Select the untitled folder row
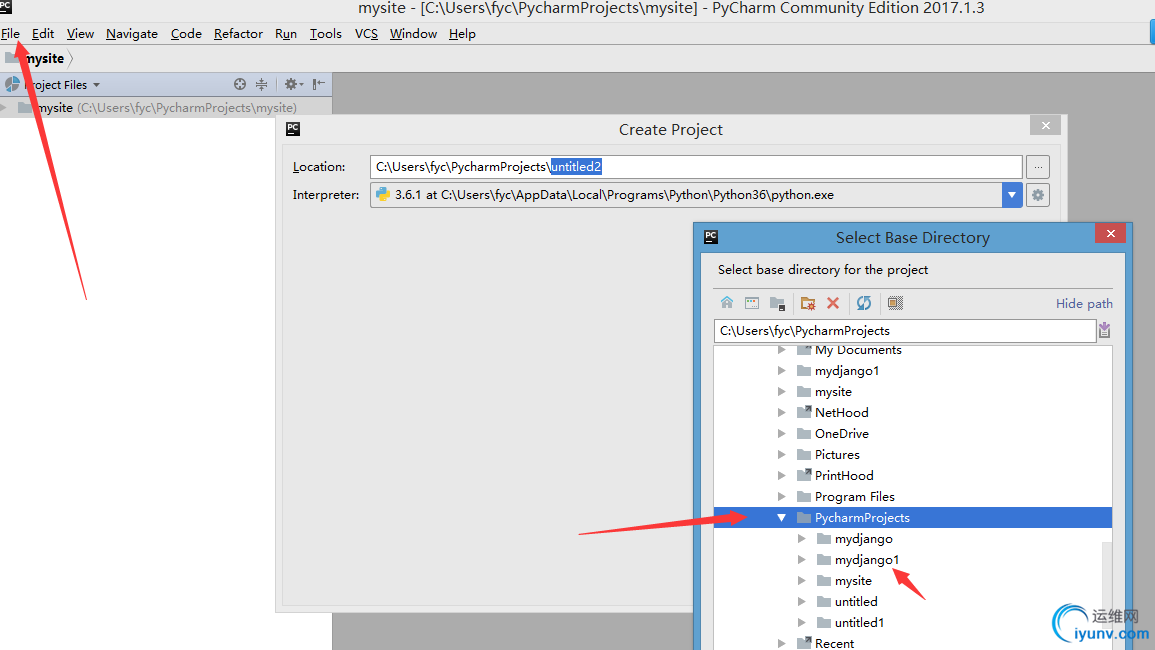This screenshot has width=1155, height=650. coord(913,601)
